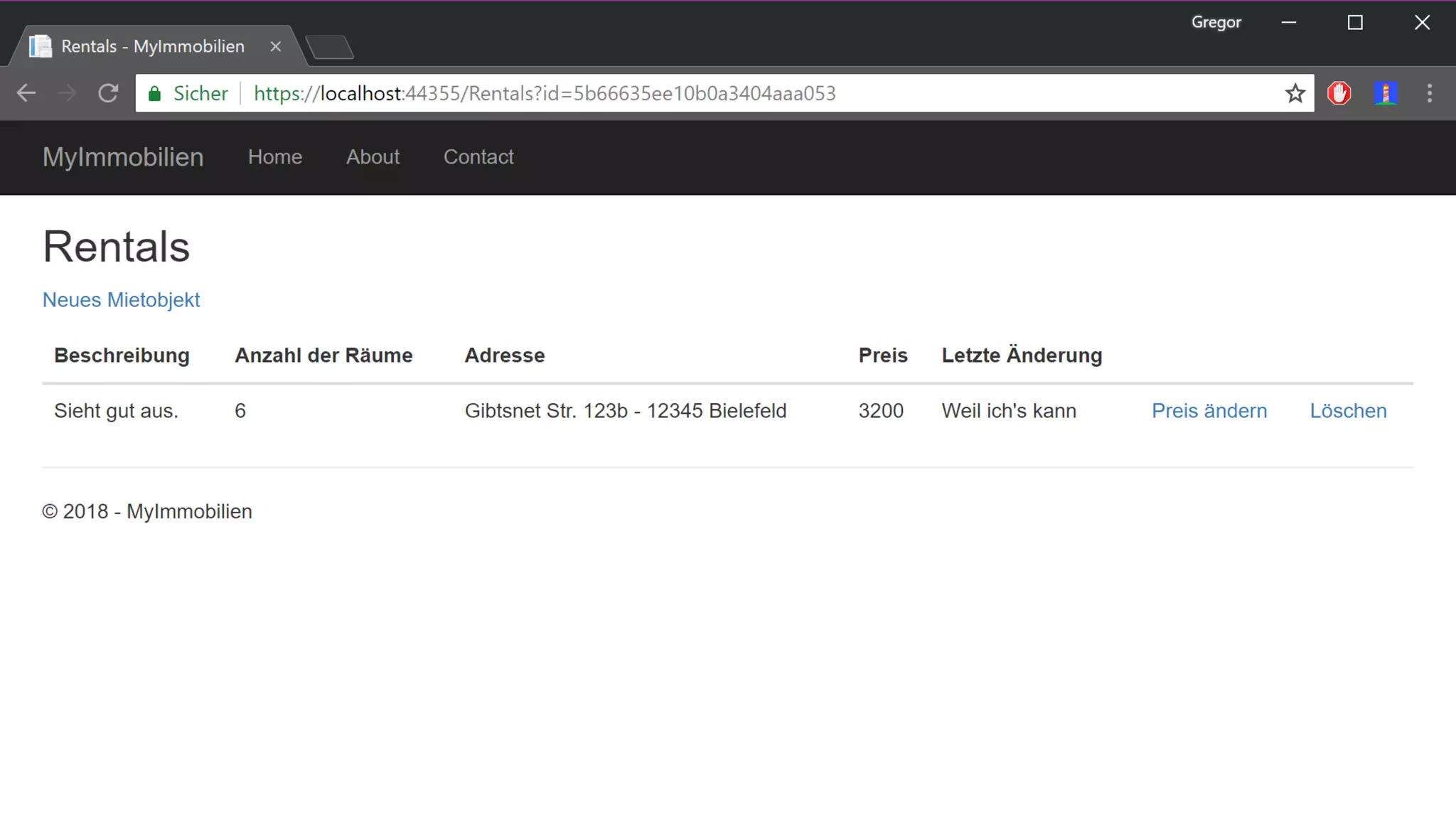
Task: Click green lock Sicher security indicator
Action: tap(188, 93)
